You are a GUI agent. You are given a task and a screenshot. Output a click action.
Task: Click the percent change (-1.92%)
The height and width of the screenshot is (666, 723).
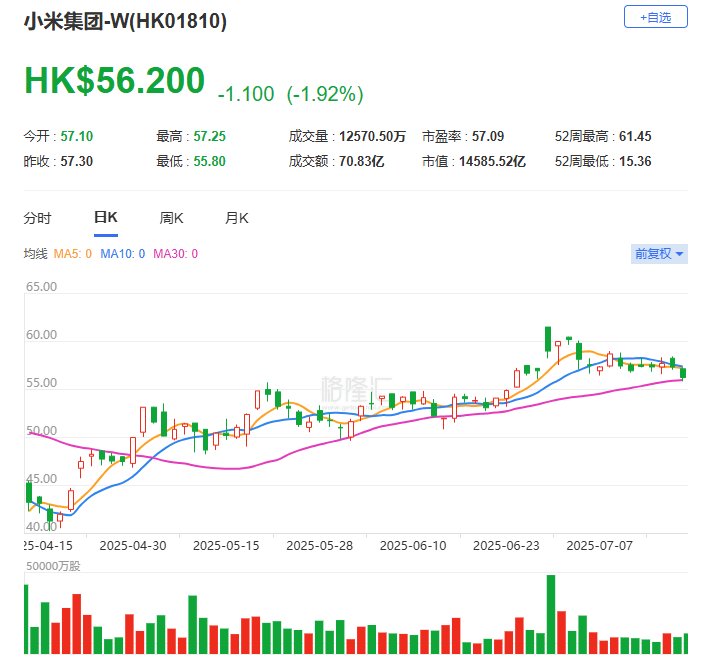(x=325, y=94)
